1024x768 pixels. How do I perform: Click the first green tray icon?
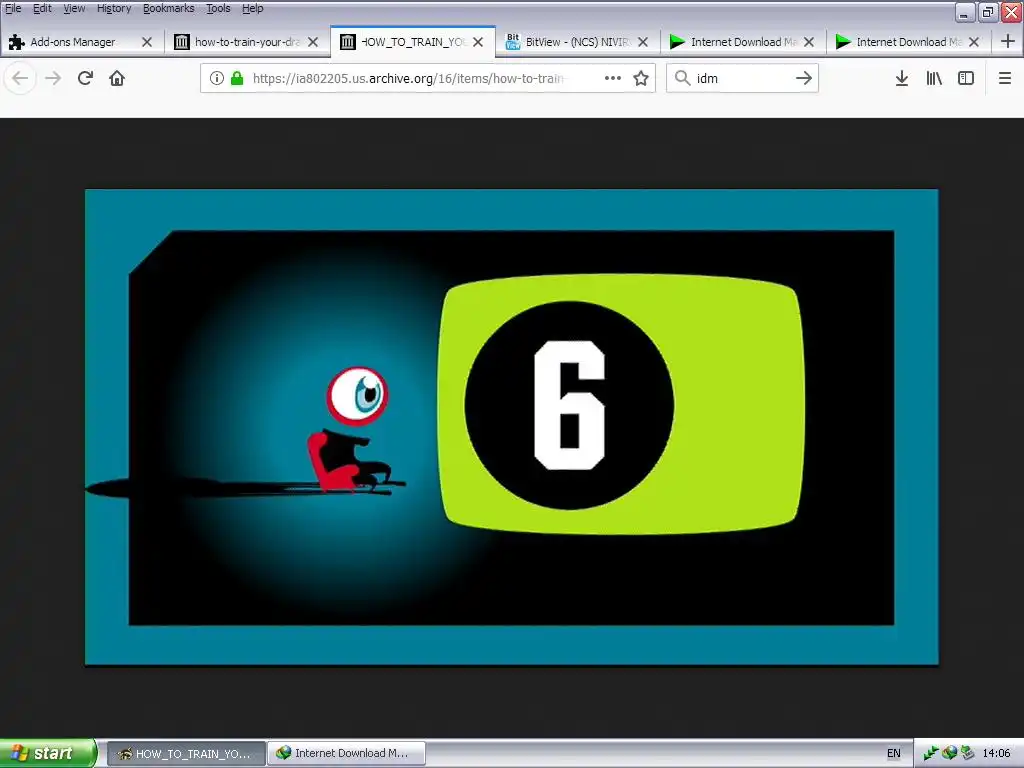pos(931,753)
